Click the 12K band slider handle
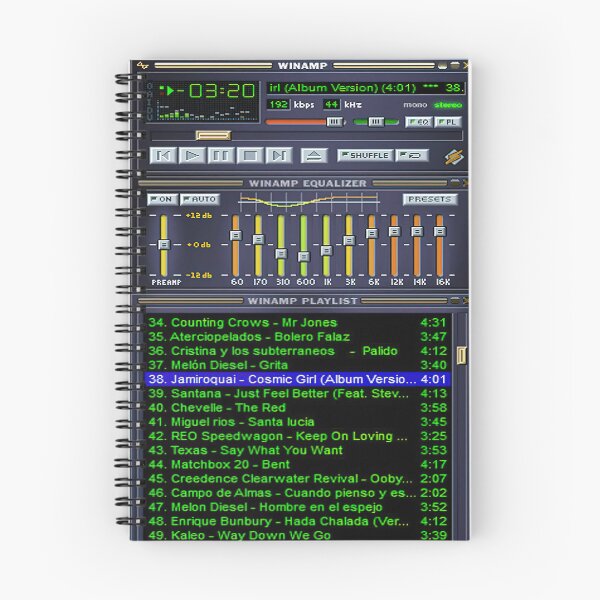This screenshot has height=600, width=600. [395, 232]
